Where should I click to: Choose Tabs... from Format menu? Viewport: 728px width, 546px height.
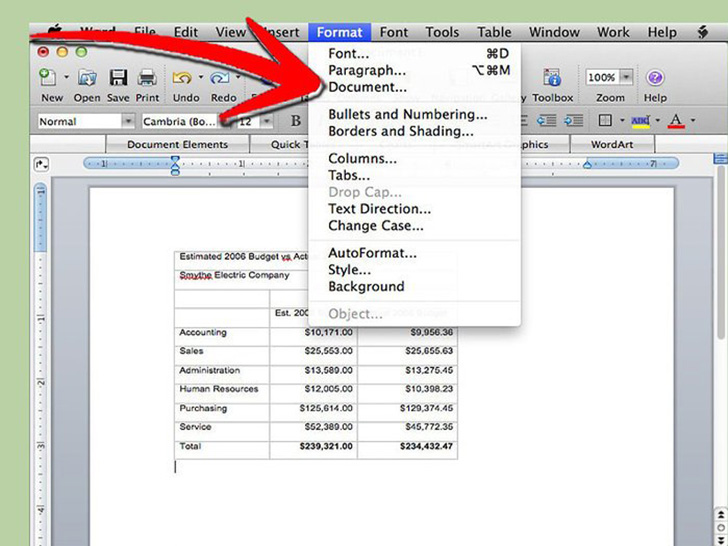[x=415, y=176]
